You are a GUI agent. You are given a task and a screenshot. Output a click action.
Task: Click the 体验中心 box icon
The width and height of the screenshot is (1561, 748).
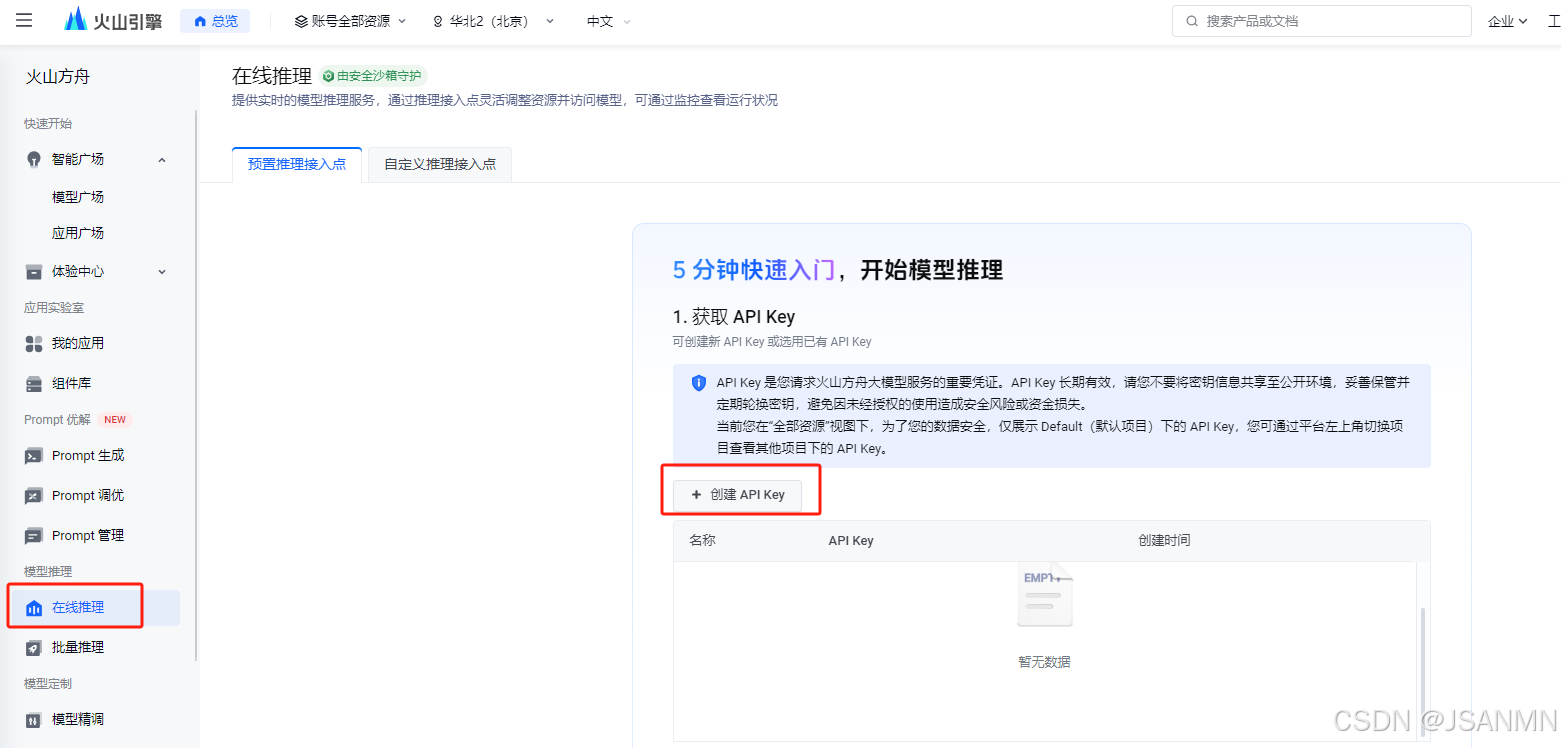tap(34, 271)
